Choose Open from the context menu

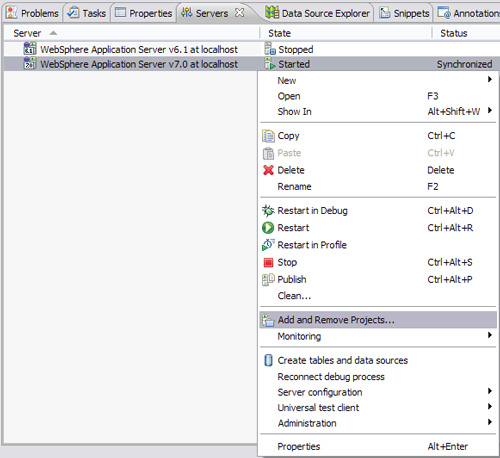click(x=378, y=96)
